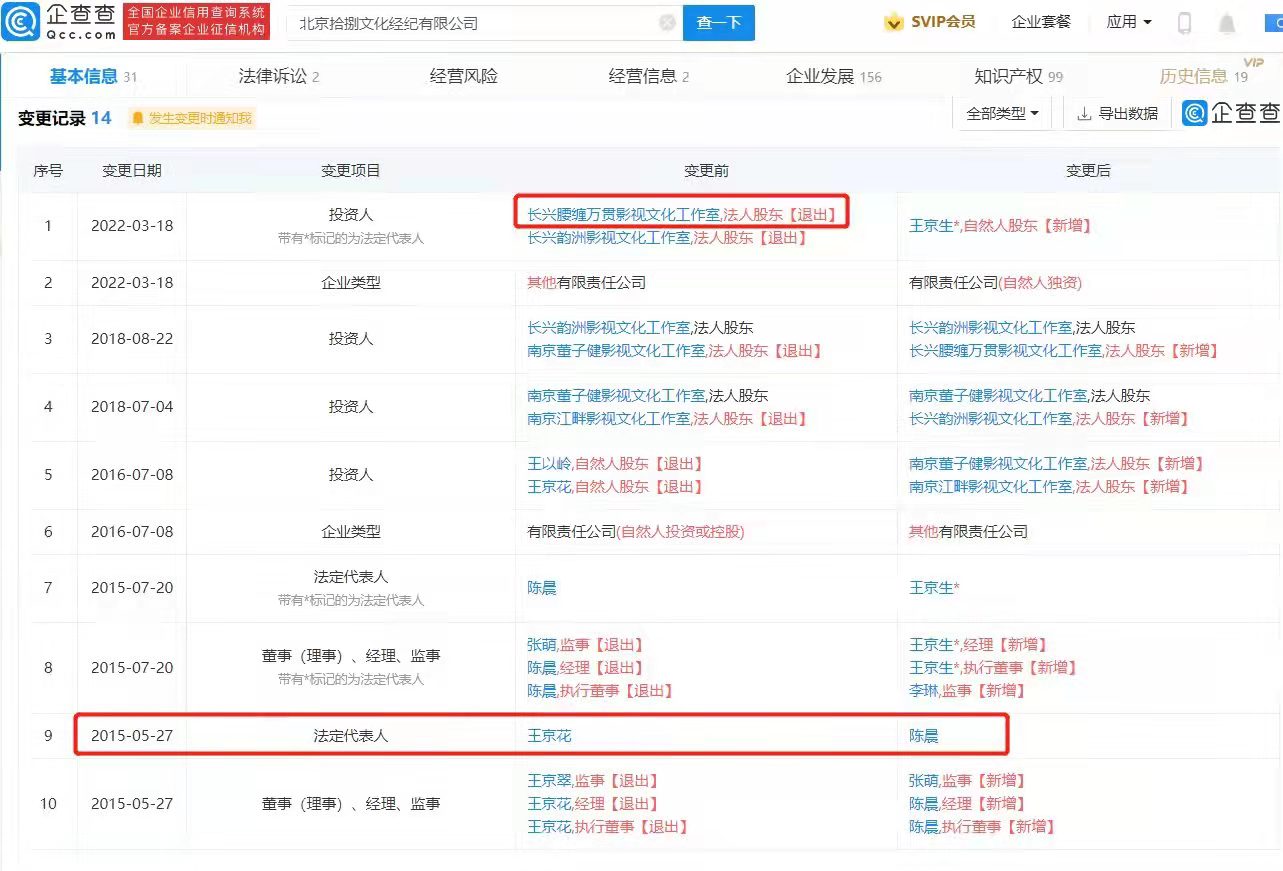Select date 2015-07-20 in row 7
1283x871 pixels.
point(132,588)
